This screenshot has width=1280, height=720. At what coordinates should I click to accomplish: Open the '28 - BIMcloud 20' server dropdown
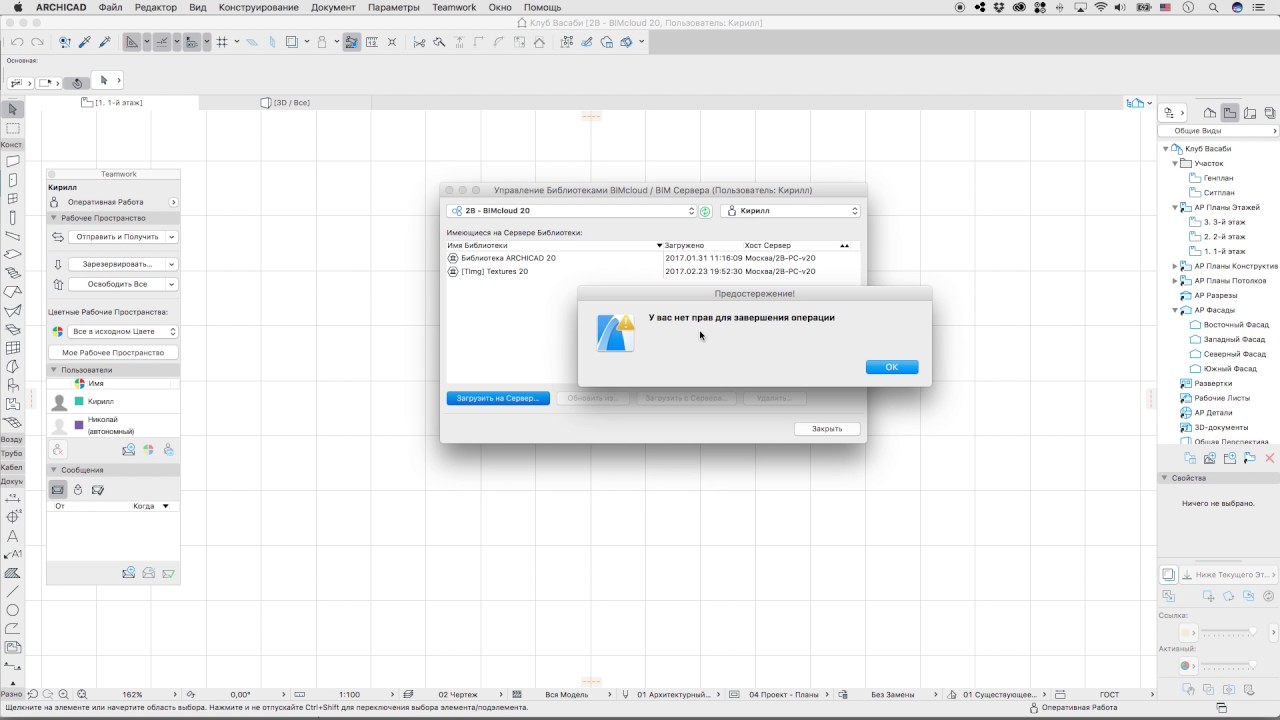pos(571,211)
